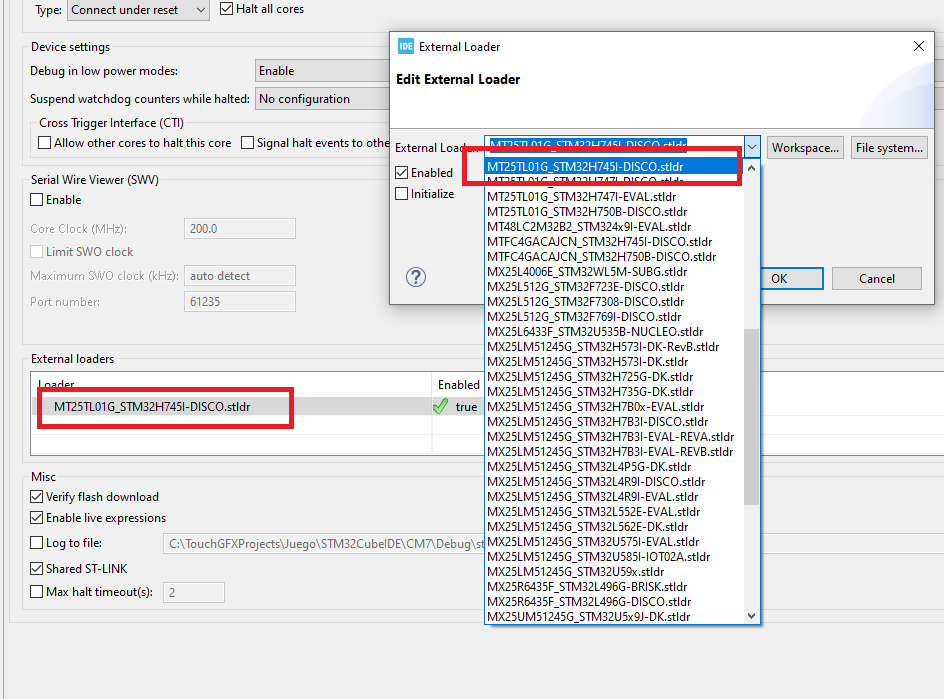Click the IDE icon in dialog title bar

coord(405,46)
